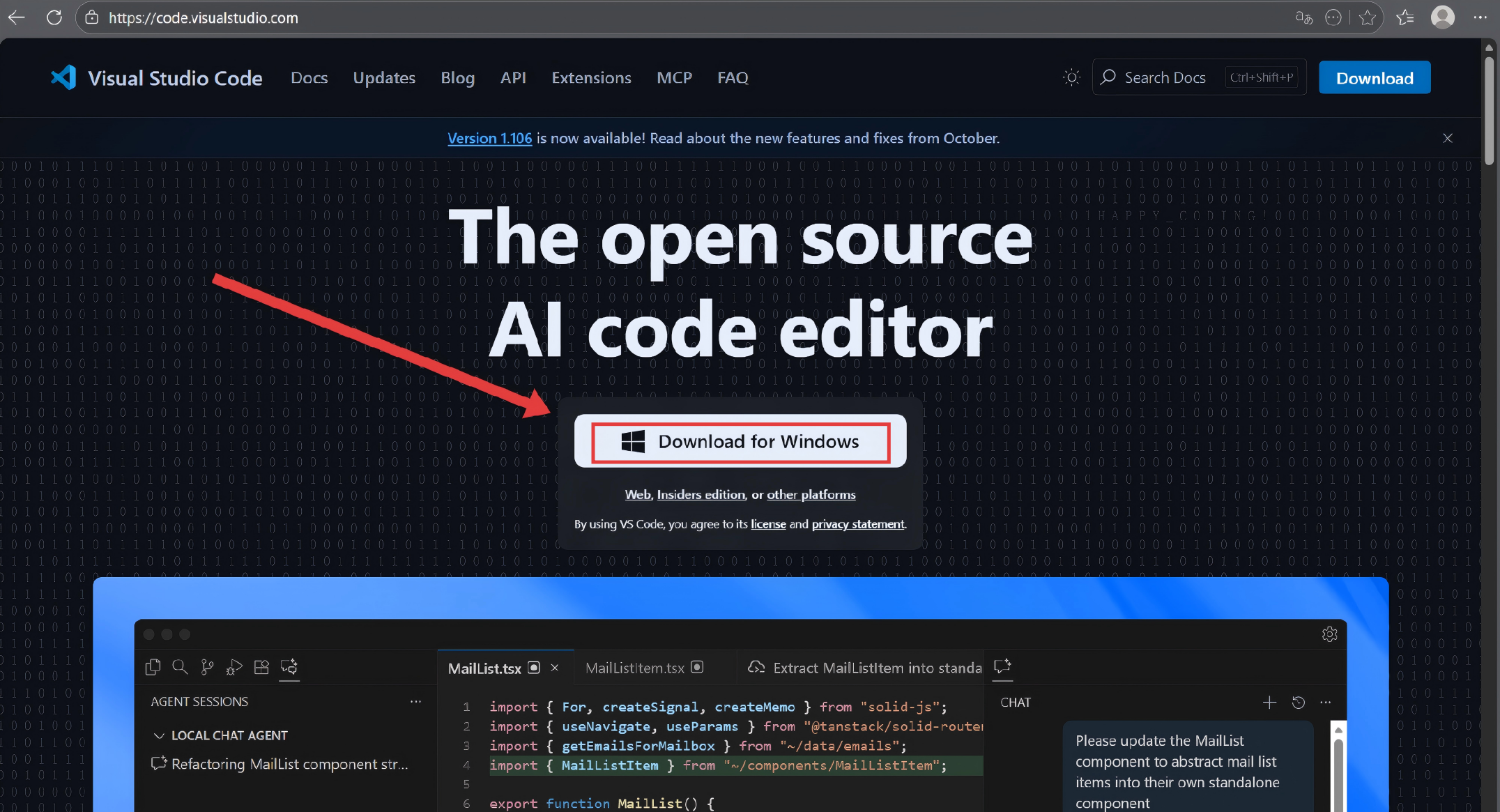
Task: Open the Source Control view icon
Action: (x=207, y=667)
